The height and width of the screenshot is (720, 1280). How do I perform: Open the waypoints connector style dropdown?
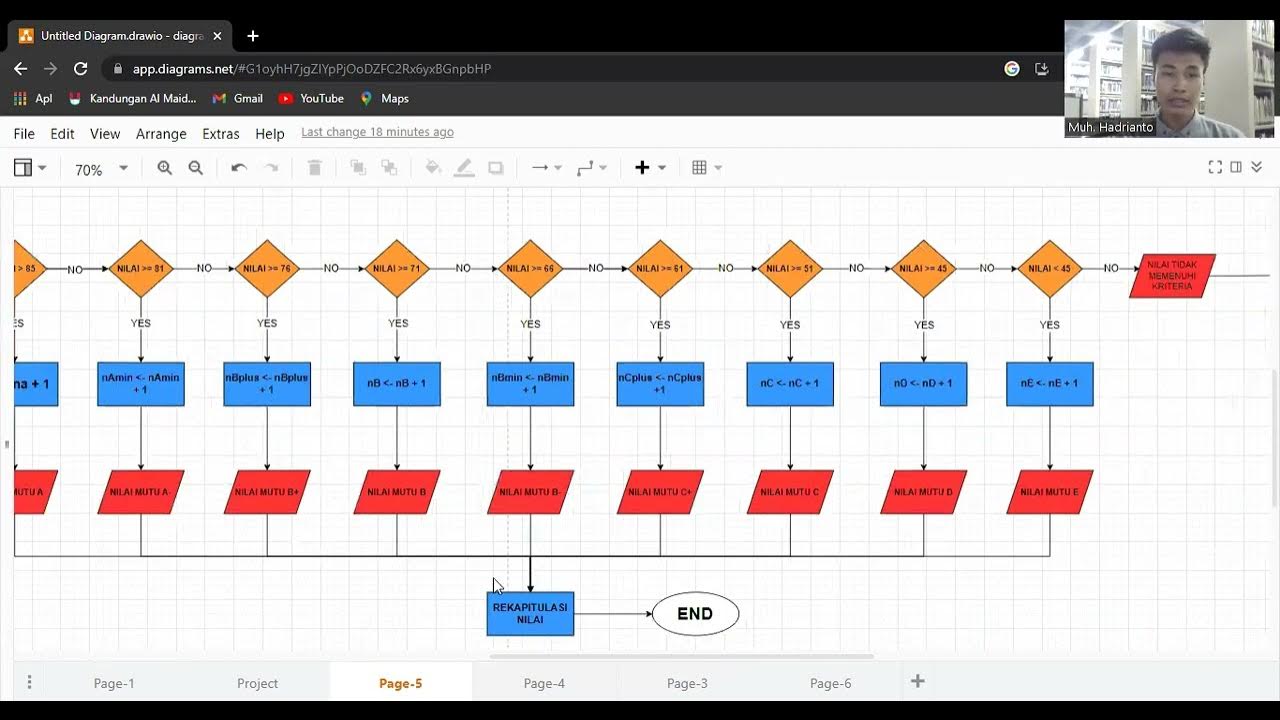click(592, 168)
